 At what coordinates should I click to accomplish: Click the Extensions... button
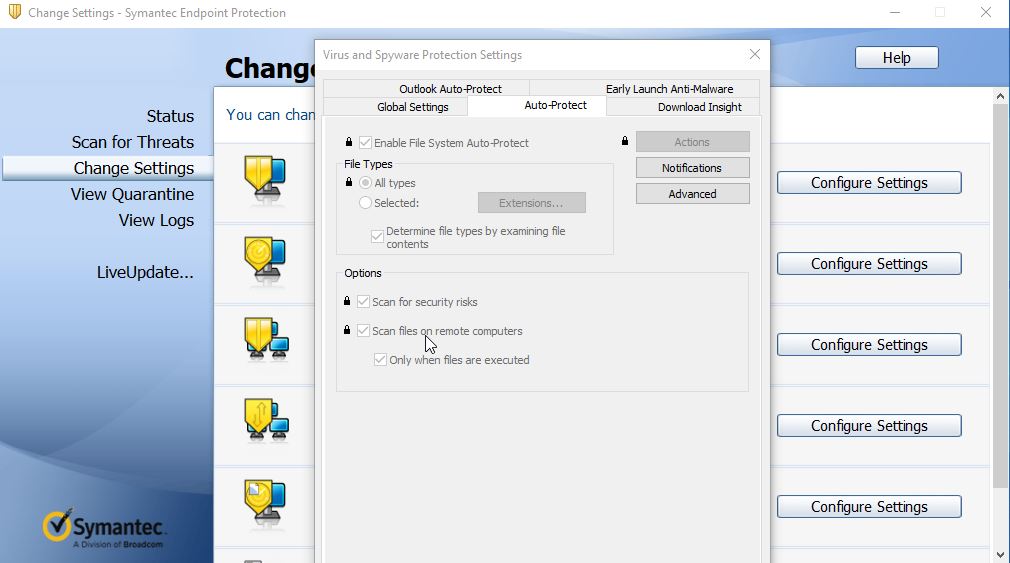(x=531, y=203)
